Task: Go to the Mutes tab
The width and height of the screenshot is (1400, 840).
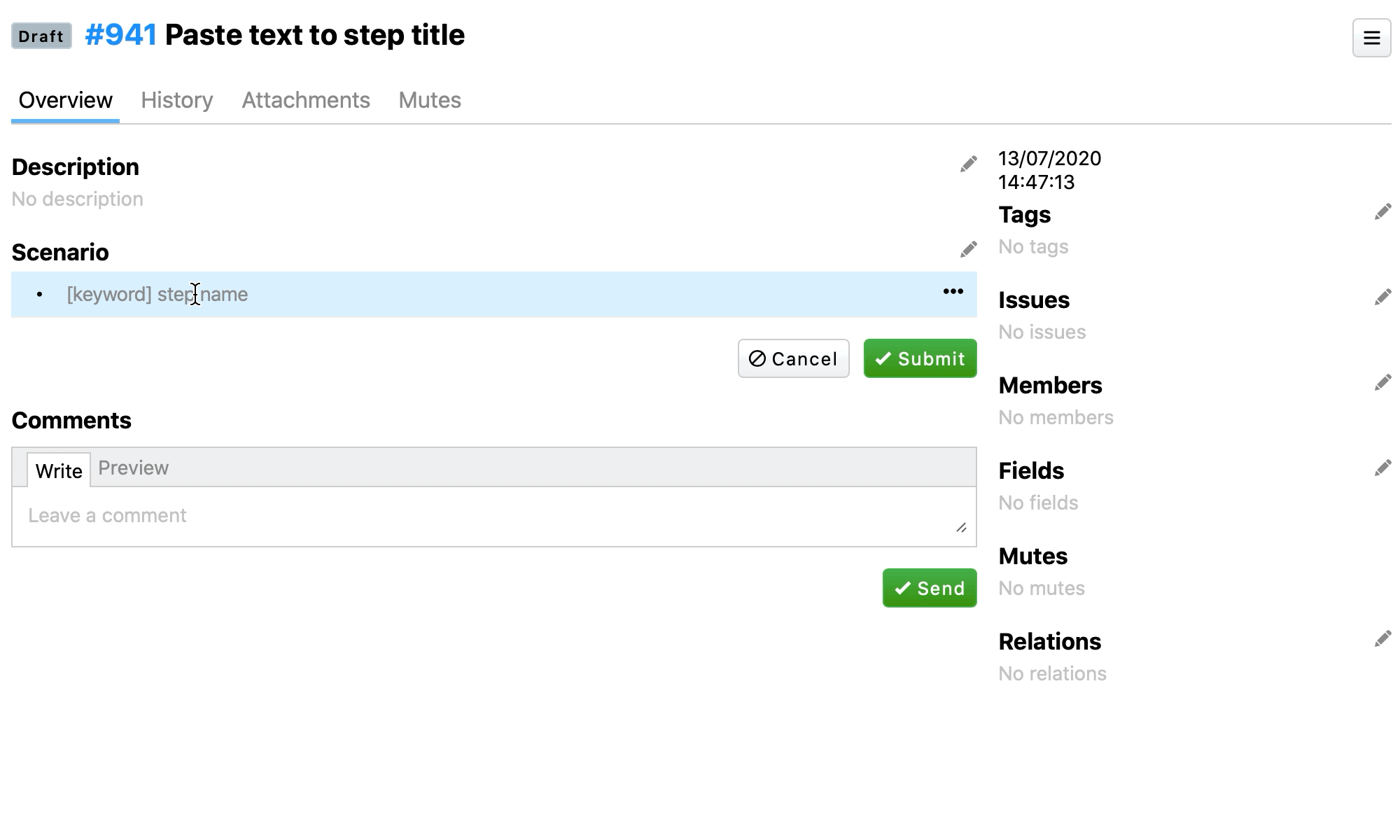Action: pos(430,100)
